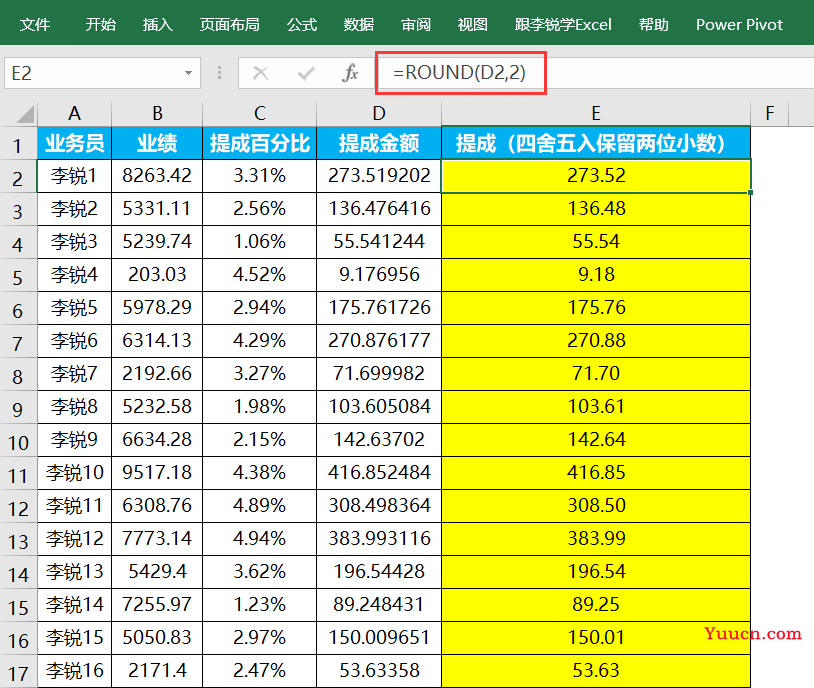Screen dimensions: 814x688
Task: Click the formula bar containing =ROUND(D2,2)
Action: (x=600, y=73)
